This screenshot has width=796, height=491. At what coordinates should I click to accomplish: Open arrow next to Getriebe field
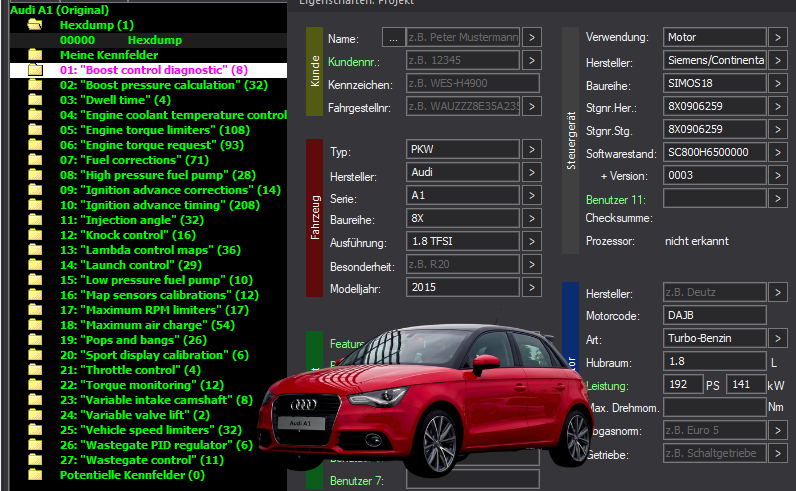(x=778, y=453)
